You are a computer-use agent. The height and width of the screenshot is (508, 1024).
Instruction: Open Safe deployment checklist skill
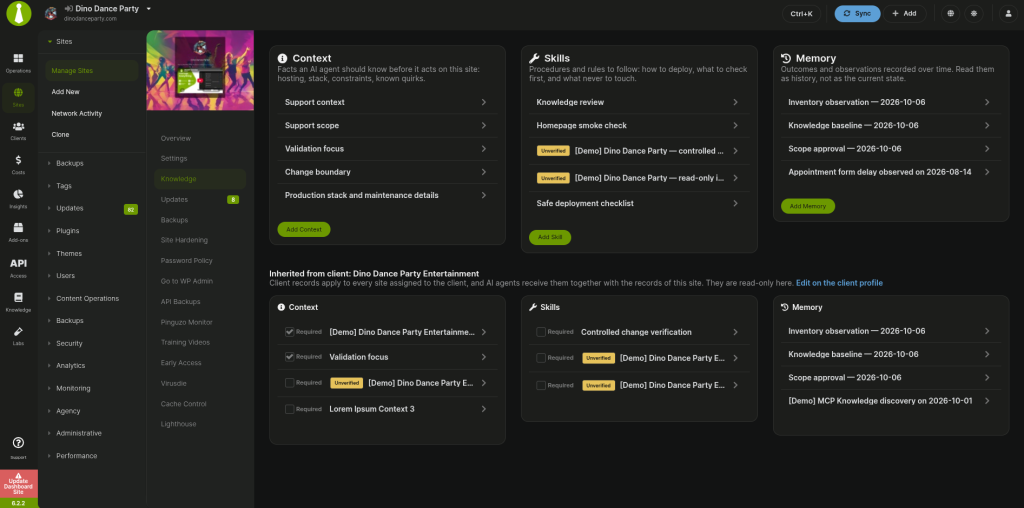639,204
